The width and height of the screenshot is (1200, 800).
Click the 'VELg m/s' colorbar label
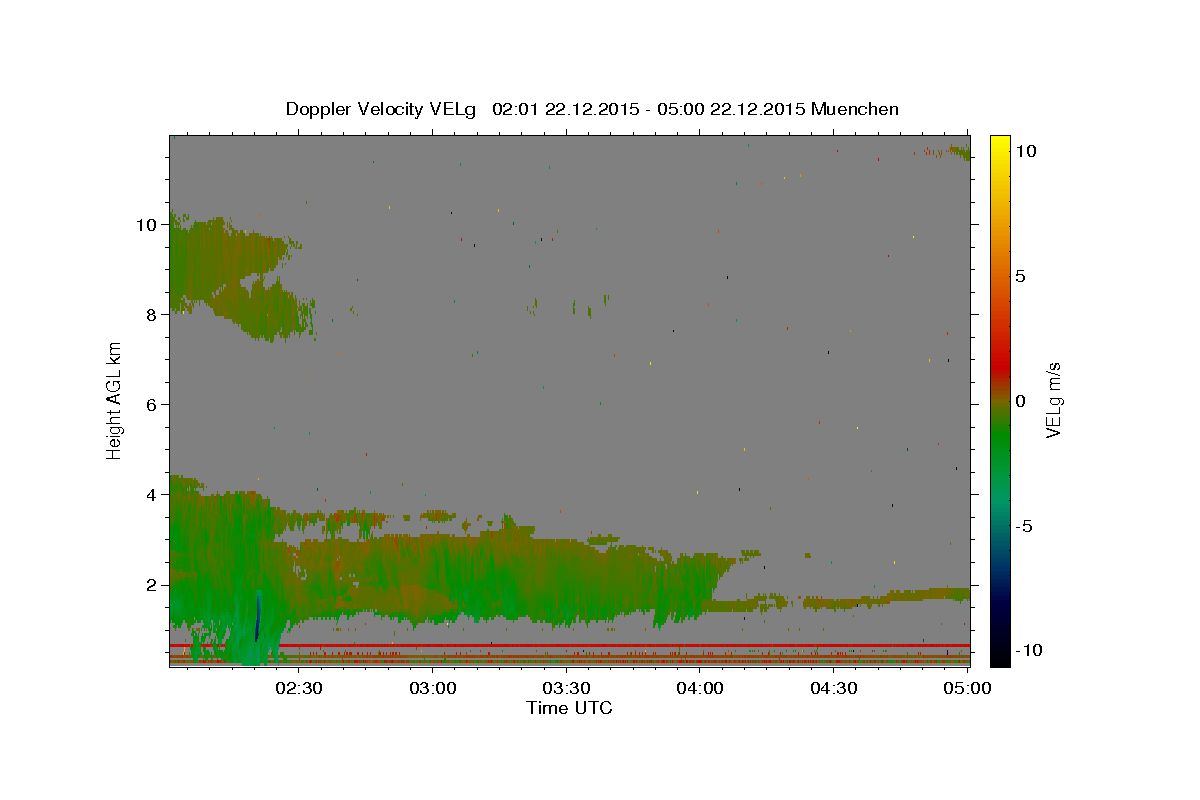(x=1054, y=400)
